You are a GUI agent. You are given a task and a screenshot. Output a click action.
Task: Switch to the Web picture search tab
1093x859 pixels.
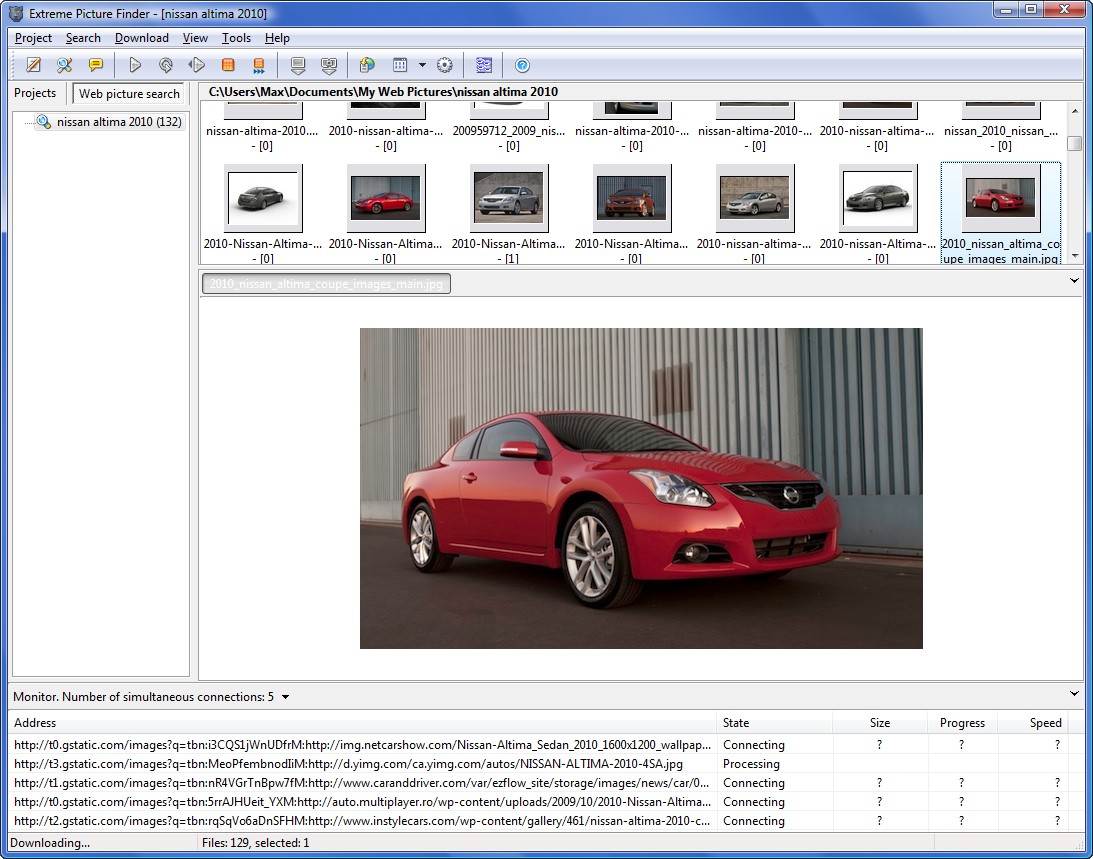coord(129,94)
